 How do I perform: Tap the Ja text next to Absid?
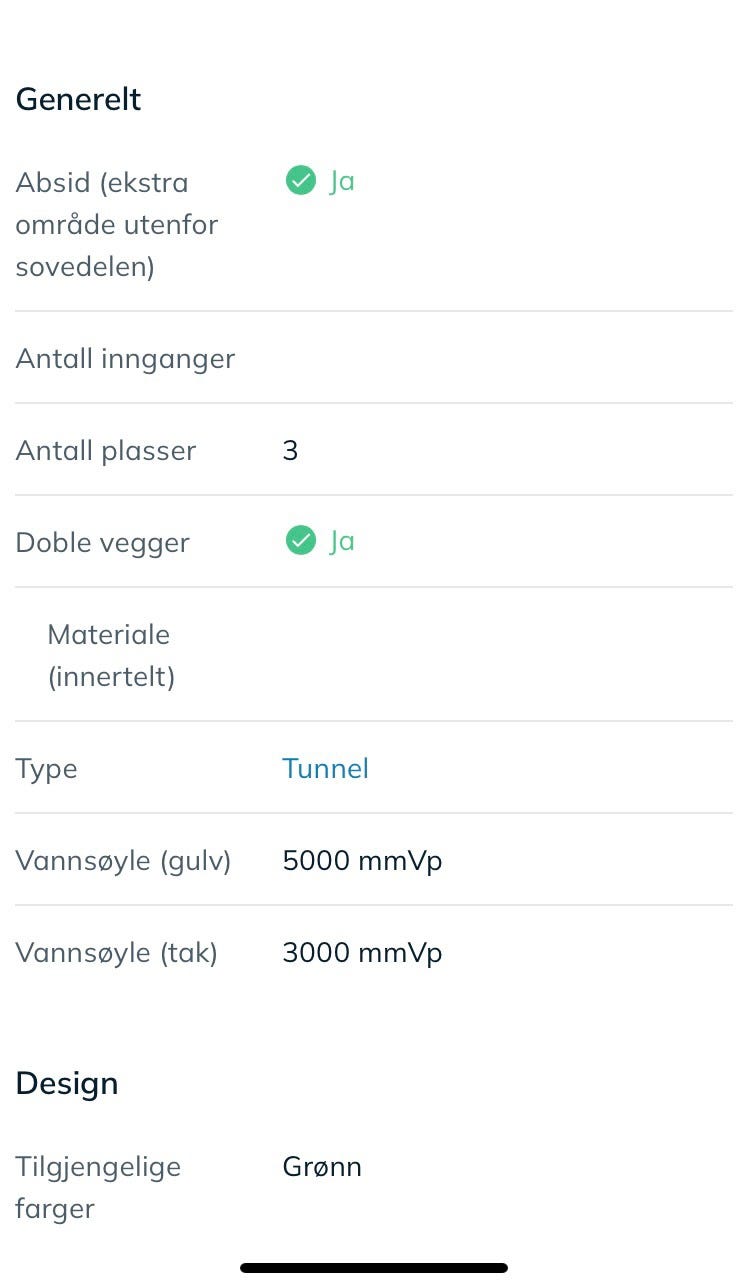(342, 181)
